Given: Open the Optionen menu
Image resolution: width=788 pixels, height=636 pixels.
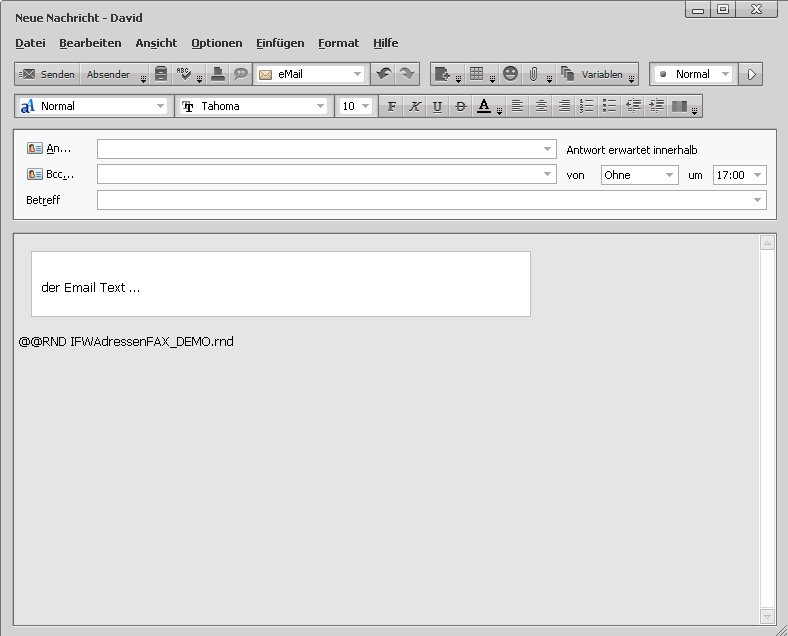Looking at the screenshot, I should click(217, 43).
